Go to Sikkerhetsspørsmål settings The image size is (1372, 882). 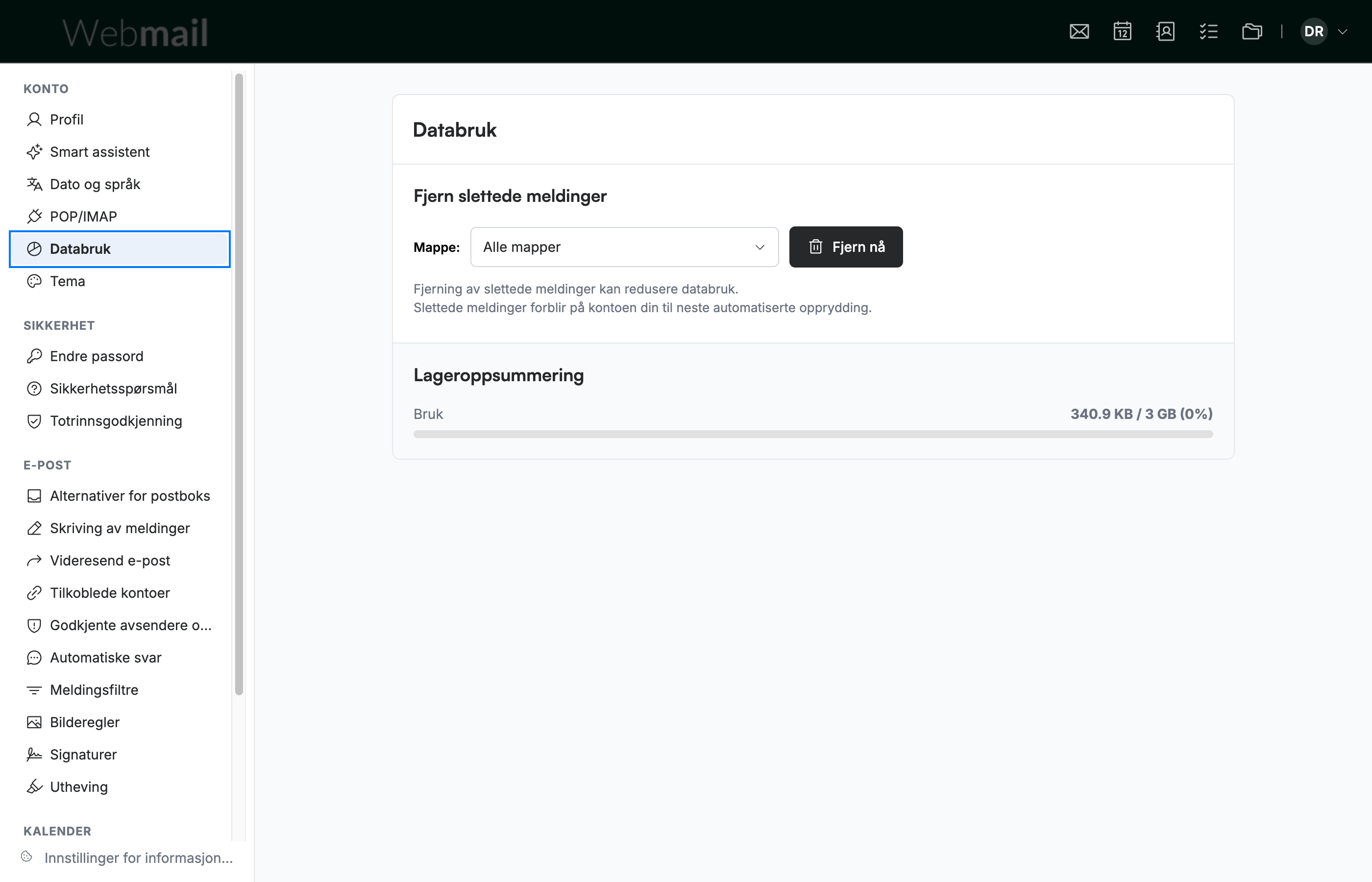(120, 388)
